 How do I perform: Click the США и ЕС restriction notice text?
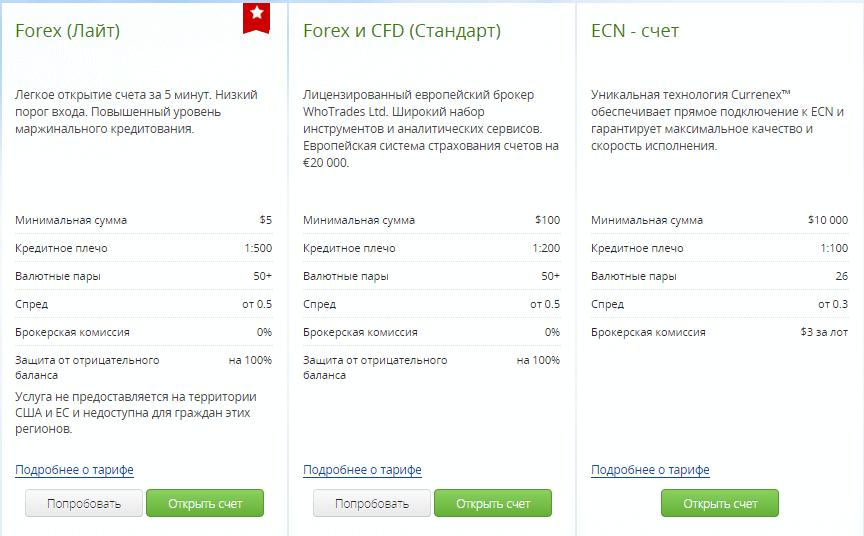click(x=136, y=413)
